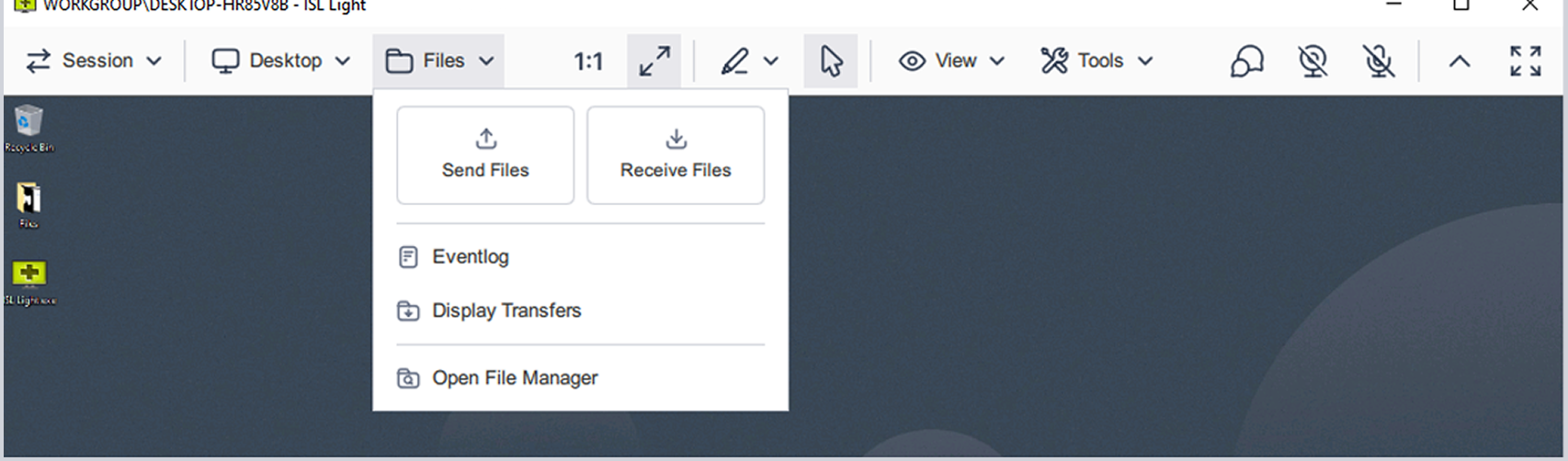Toggle the disabled webcam icon
This screenshot has height=461, width=1568.
pyautogui.click(x=1313, y=62)
